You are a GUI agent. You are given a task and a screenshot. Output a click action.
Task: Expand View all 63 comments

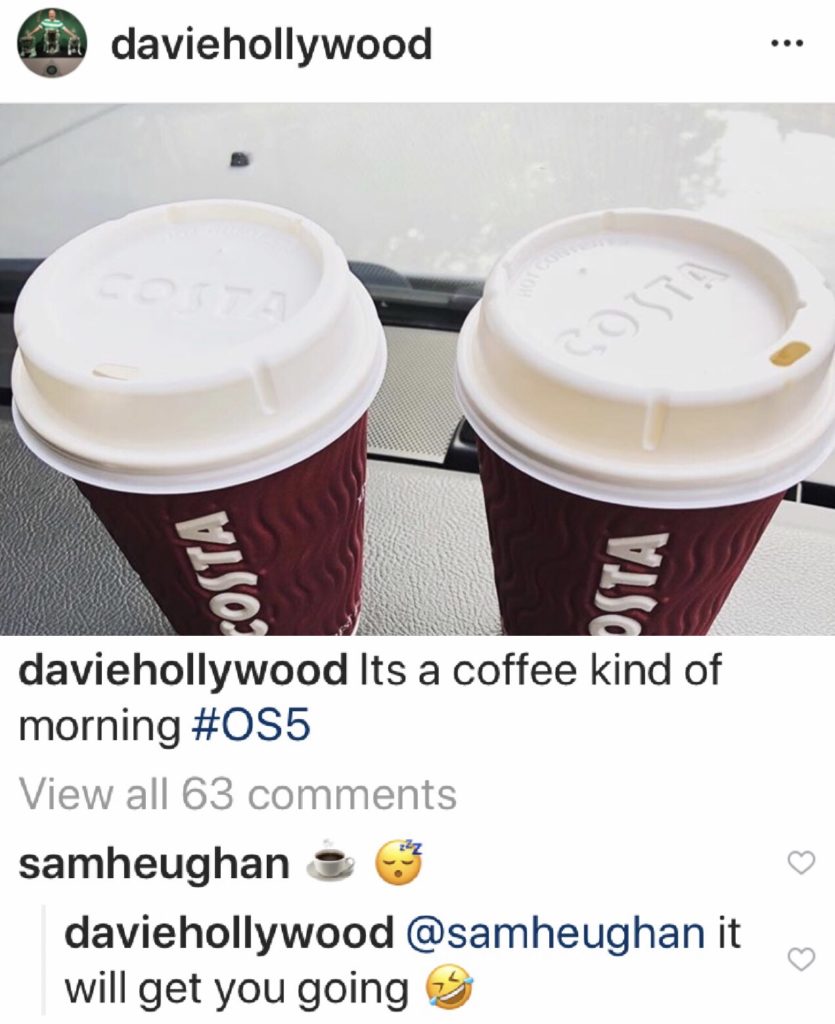click(238, 793)
